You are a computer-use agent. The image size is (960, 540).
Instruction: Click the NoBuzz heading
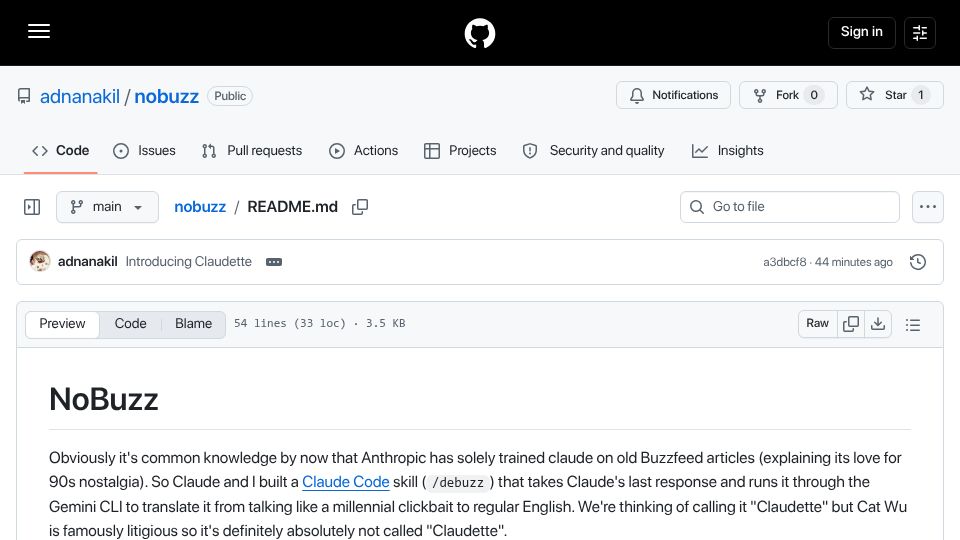click(x=103, y=399)
